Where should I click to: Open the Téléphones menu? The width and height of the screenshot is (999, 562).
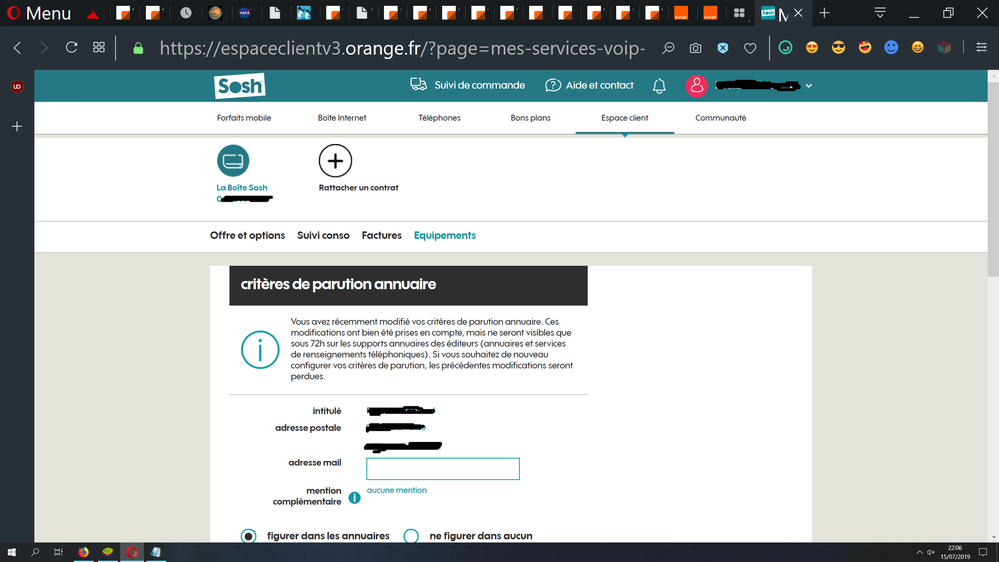click(439, 118)
